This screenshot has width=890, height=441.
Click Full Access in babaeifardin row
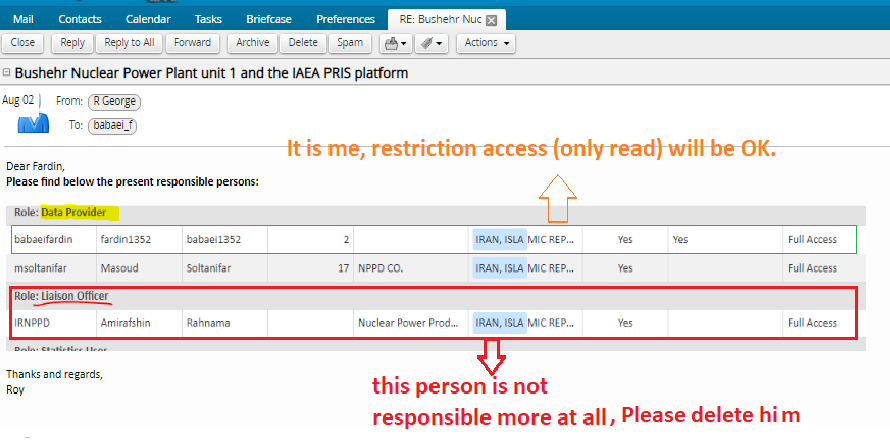pyautogui.click(x=812, y=240)
